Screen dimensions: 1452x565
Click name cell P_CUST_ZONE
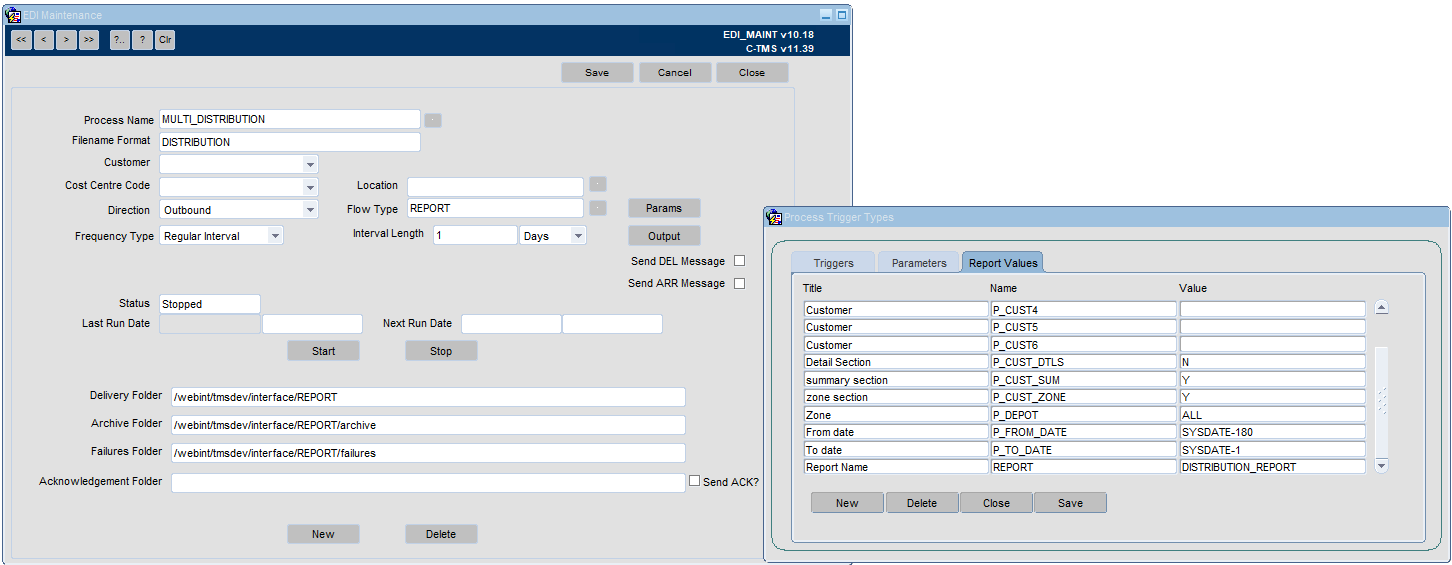coord(1083,397)
